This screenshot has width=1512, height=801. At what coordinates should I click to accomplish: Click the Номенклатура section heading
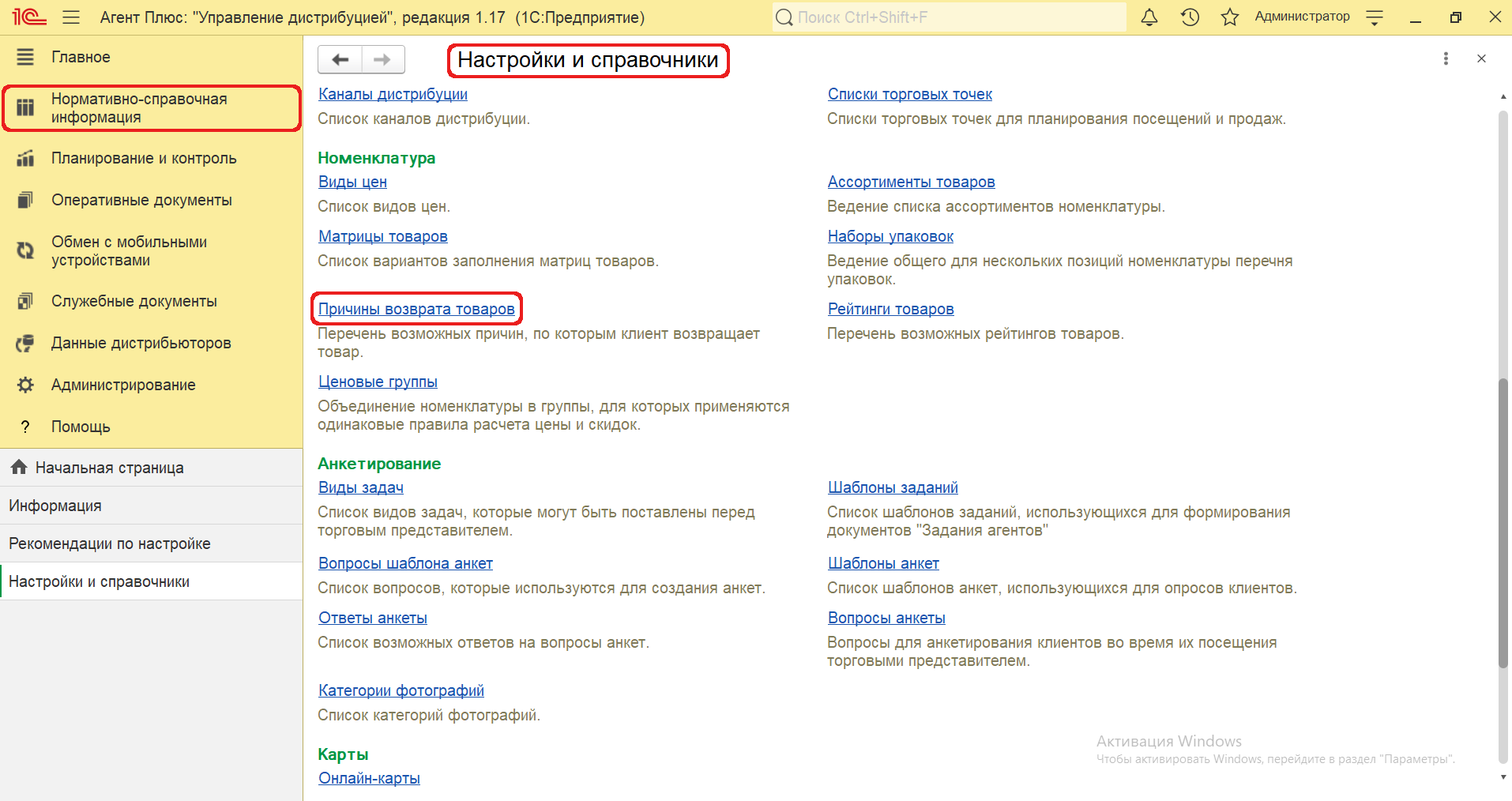coord(376,158)
